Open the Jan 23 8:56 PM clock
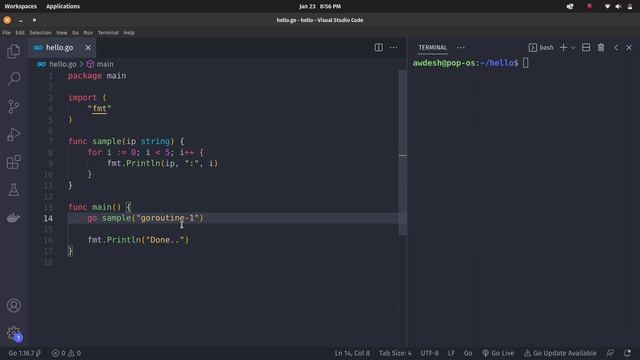 click(x=320, y=6)
